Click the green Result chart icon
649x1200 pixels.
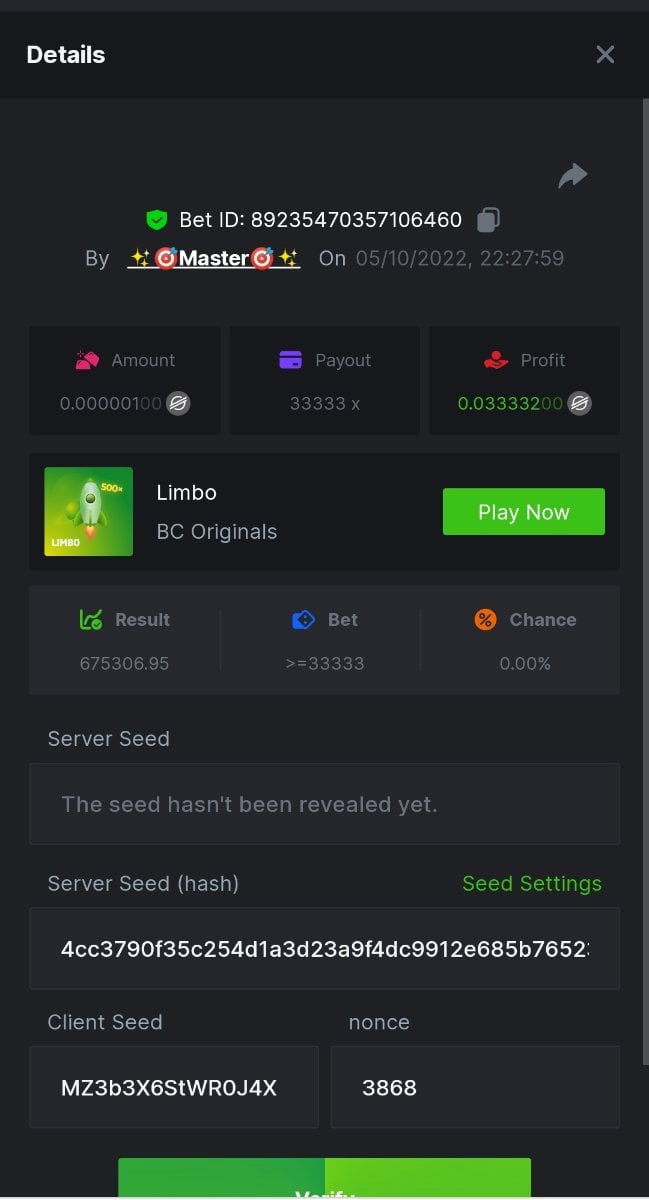[91, 620]
